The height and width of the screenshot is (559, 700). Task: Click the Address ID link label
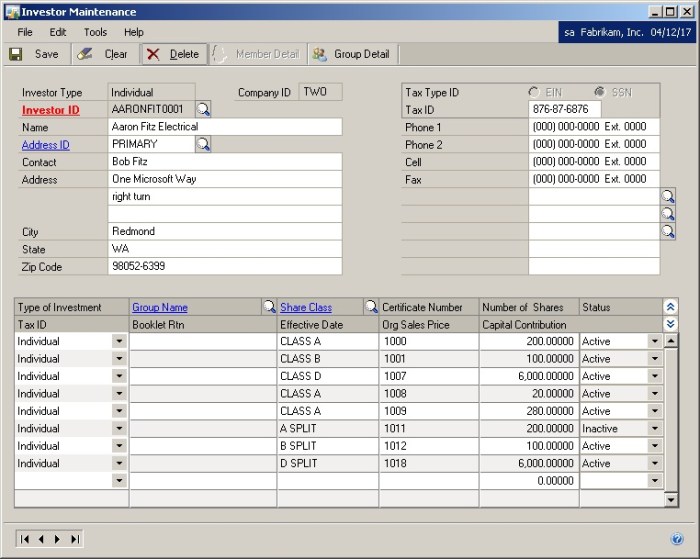(45, 145)
